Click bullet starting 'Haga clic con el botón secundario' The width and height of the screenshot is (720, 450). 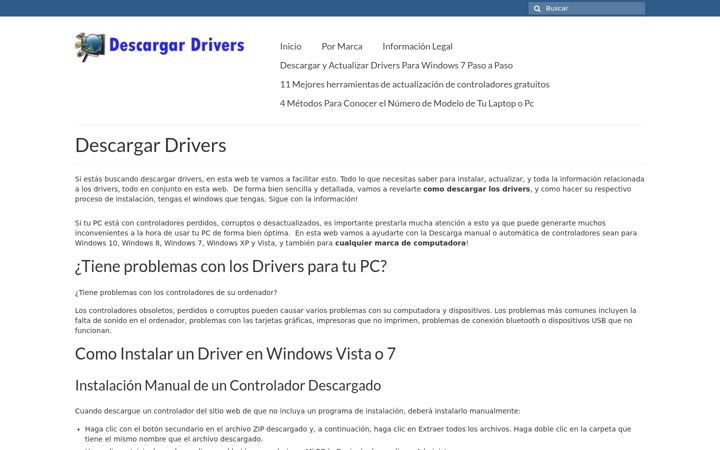coord(358,434)
